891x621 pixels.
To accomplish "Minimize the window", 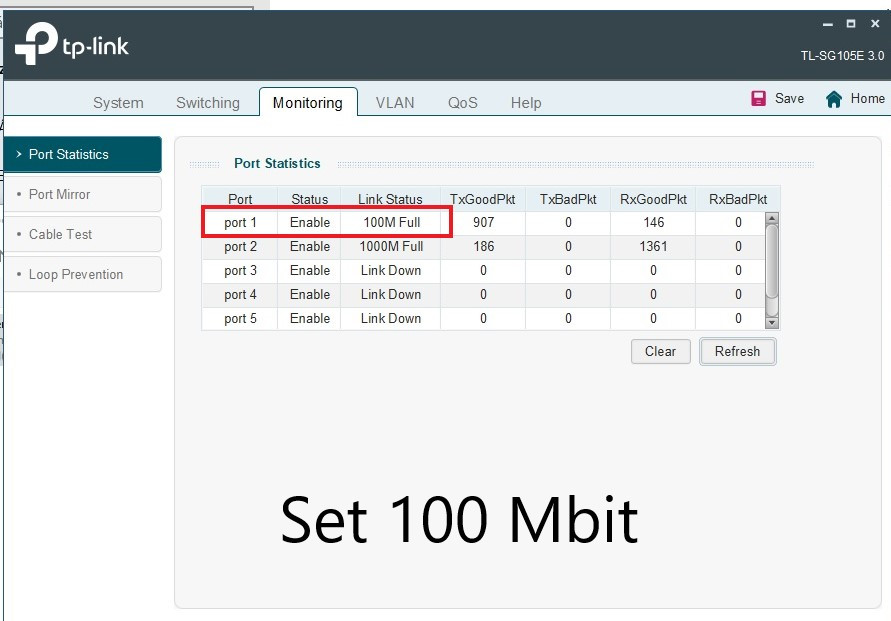I will (x=827, y=24).
